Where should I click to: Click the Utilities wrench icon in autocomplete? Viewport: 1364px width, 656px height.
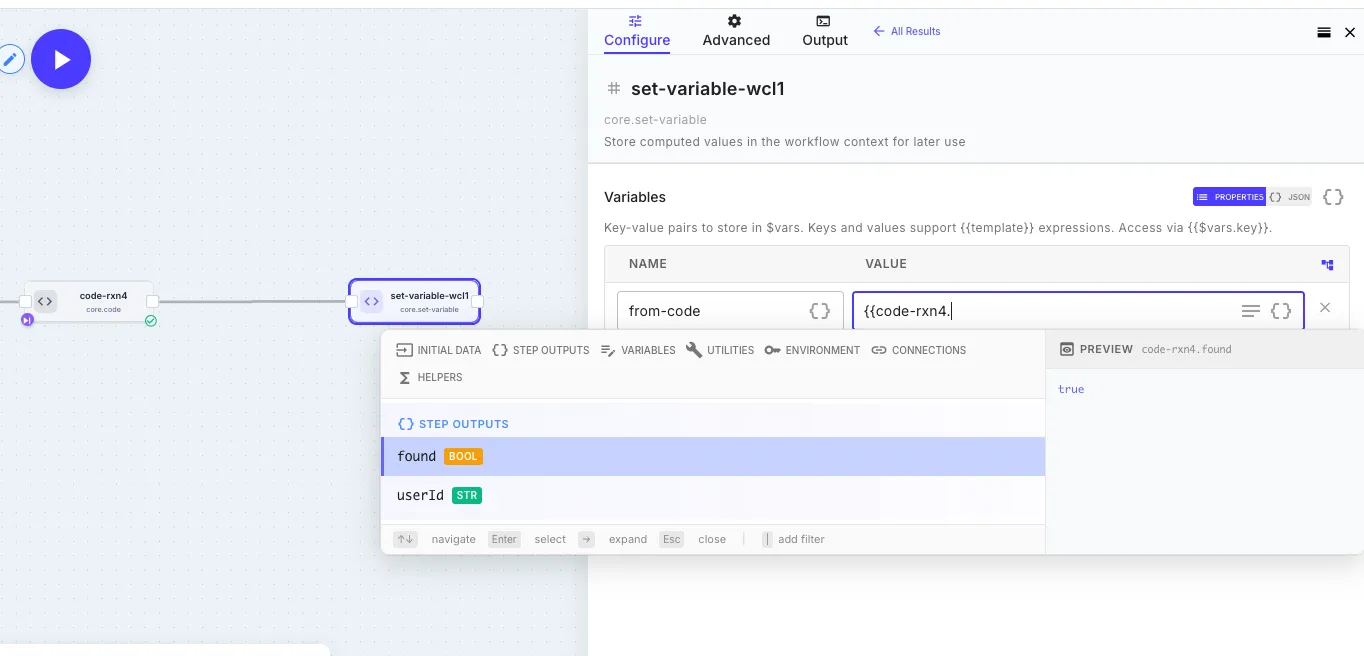[x=696, y=350]
